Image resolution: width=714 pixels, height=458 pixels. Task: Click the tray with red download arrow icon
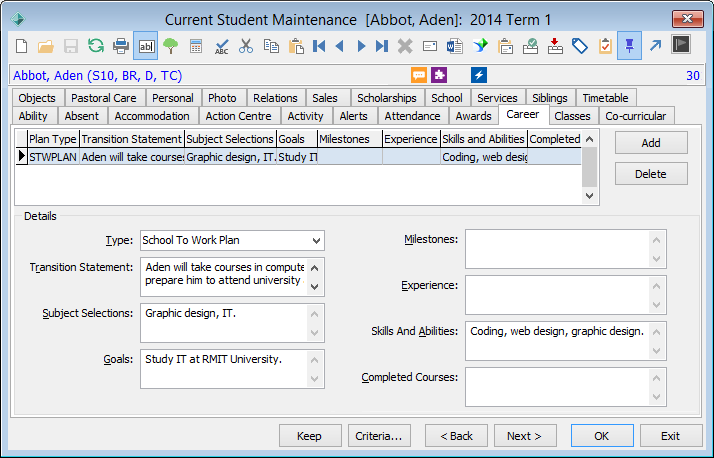tap(555, 46)
